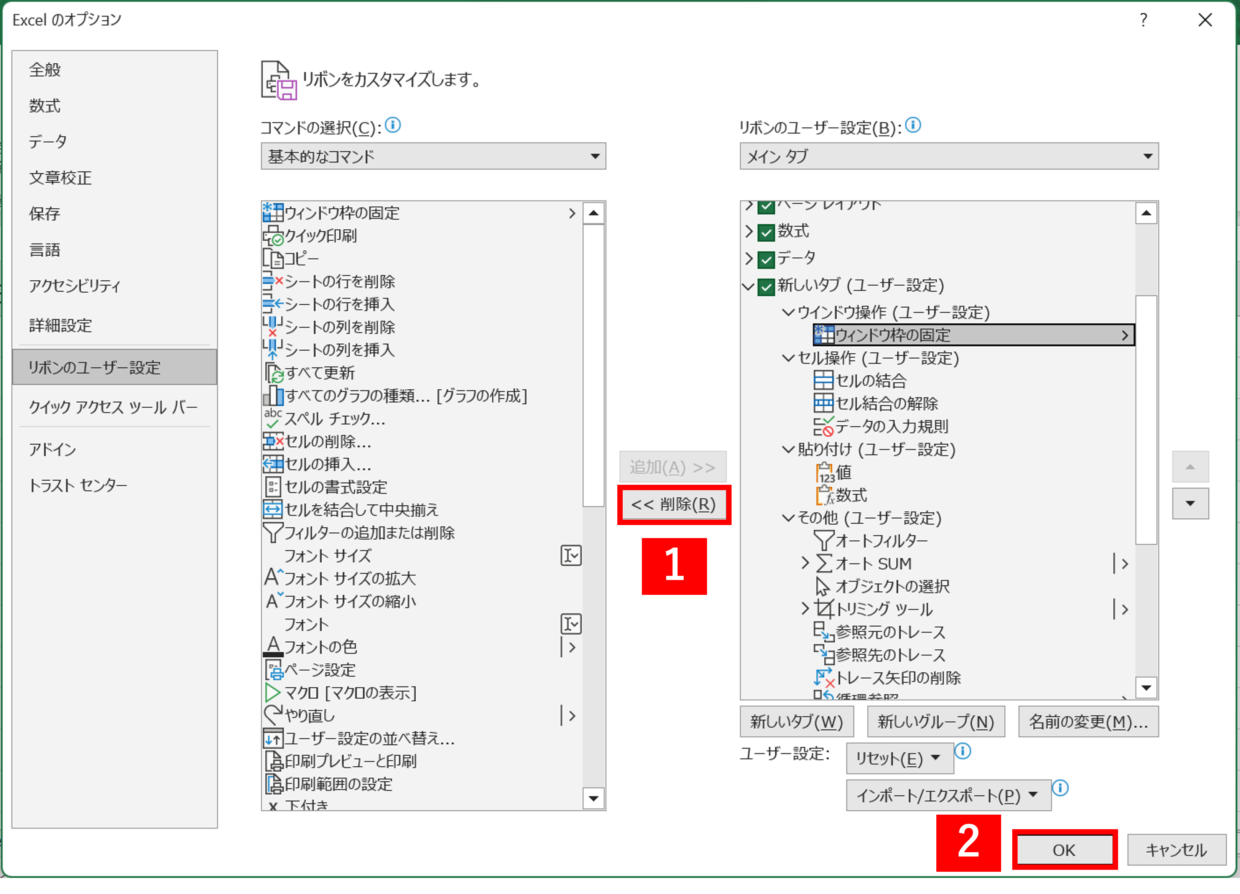Select クイック印刷 icon in the command list

pyautogui.click(x=273, y=236)
